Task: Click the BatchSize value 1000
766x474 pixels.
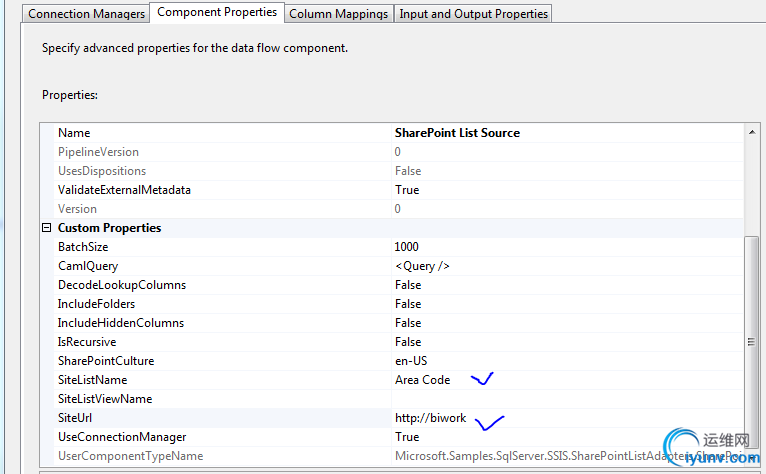Action: [x=406, y=247]
